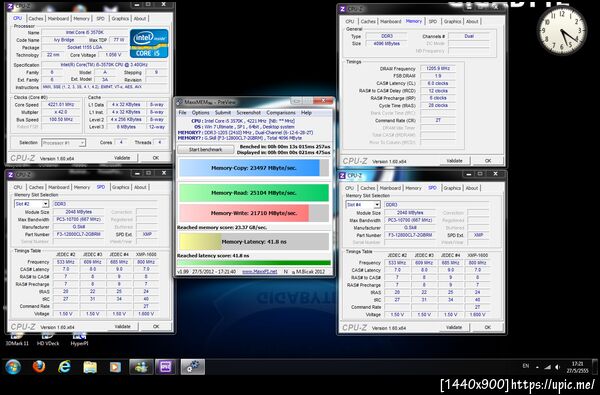The height and width of the screenshot is (395, 600).
Task: Click the volume speaker tray icon
Action: (558, 367)
